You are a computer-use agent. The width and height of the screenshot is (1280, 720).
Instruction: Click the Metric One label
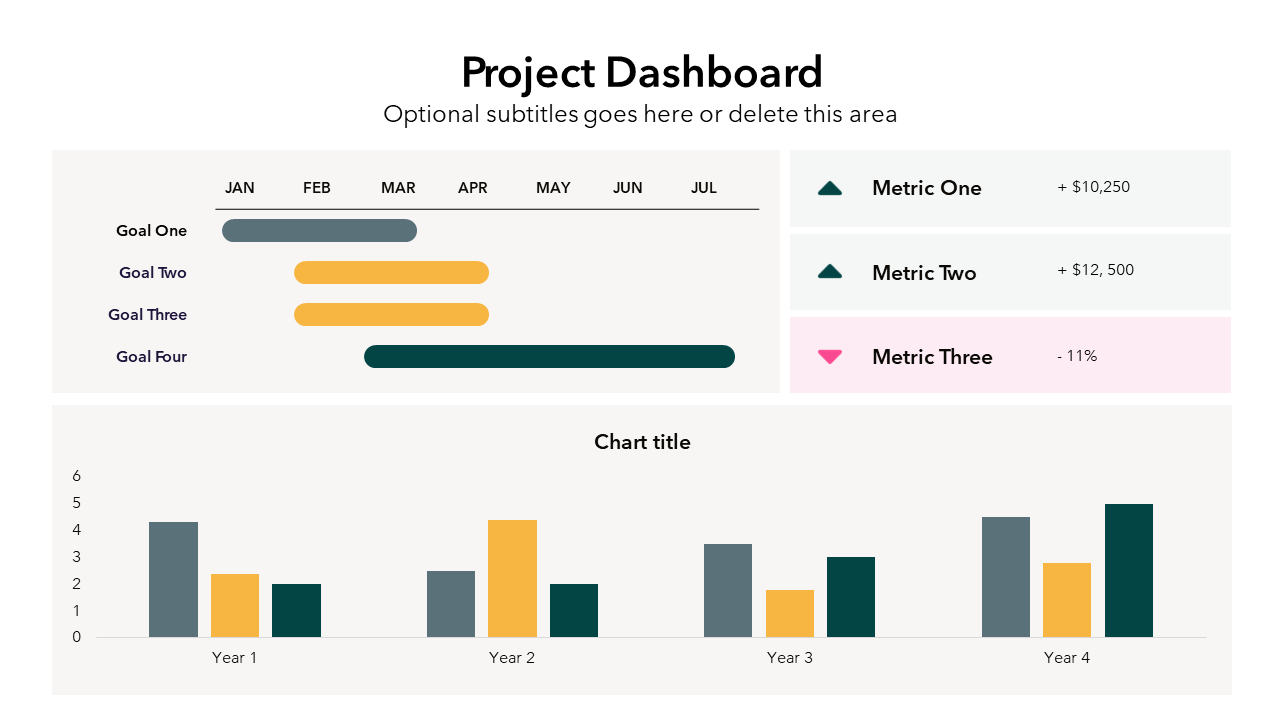(x=926, y=188)
